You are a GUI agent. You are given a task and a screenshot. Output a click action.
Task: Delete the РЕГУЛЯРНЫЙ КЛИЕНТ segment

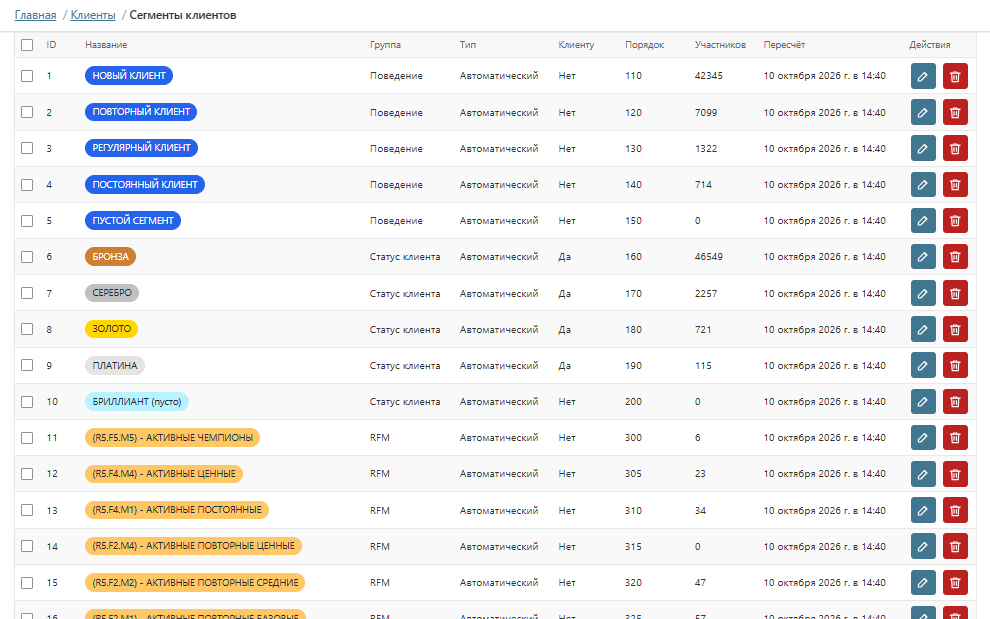(955, 148)
